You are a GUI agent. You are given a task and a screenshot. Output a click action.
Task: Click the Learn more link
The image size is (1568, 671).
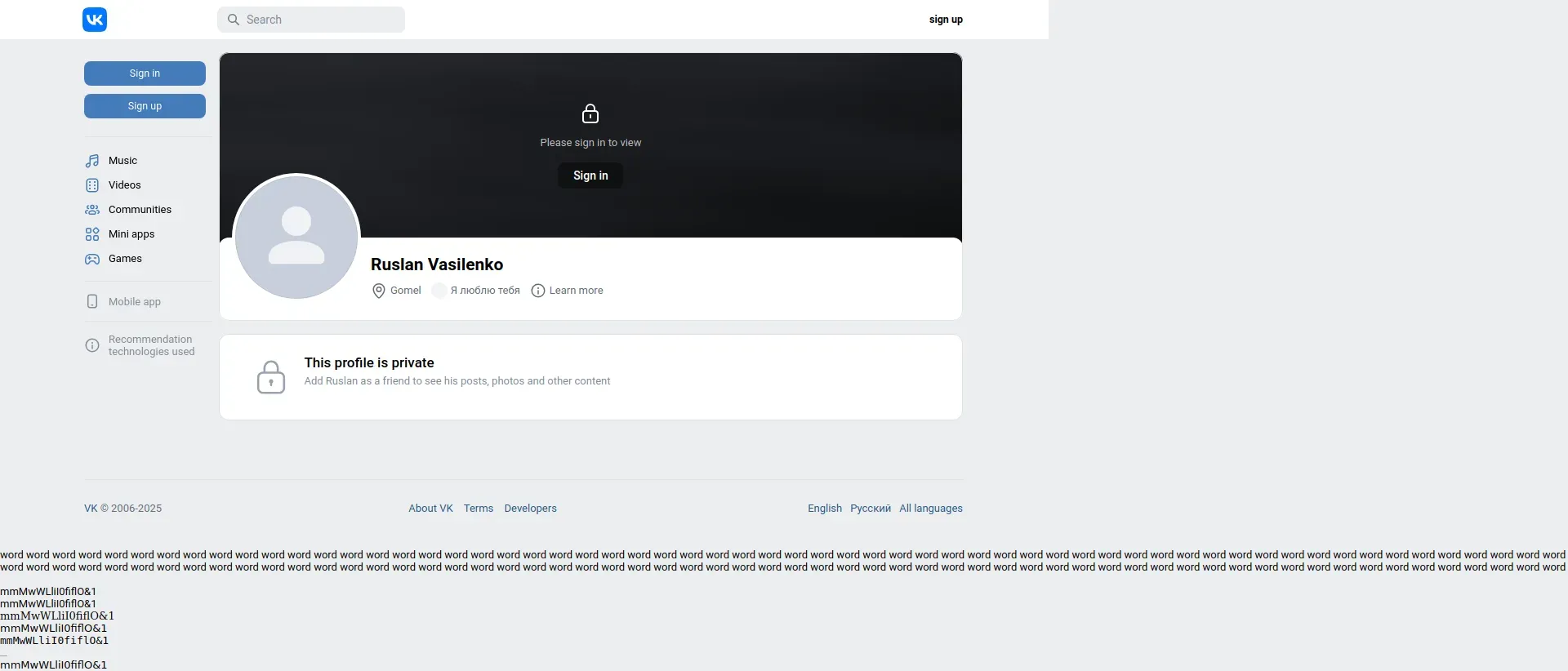[x=576, y=291]
